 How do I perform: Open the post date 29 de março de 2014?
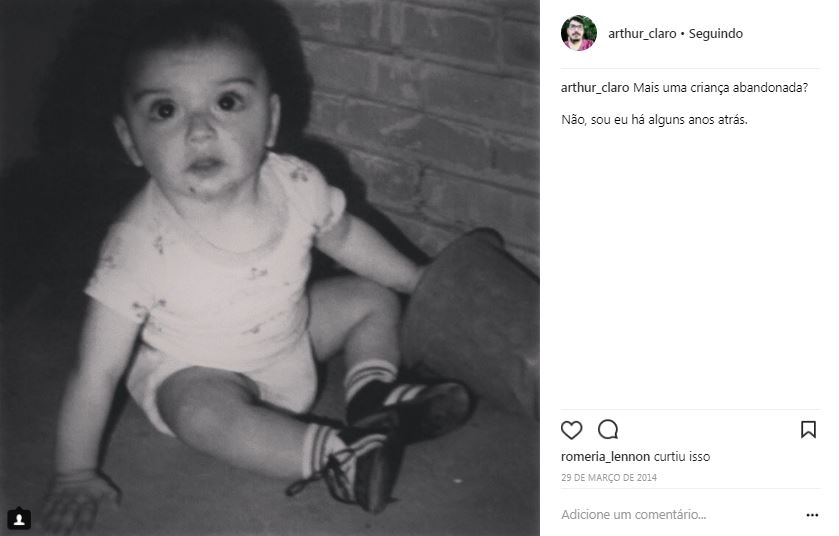(x=609, y=478)
